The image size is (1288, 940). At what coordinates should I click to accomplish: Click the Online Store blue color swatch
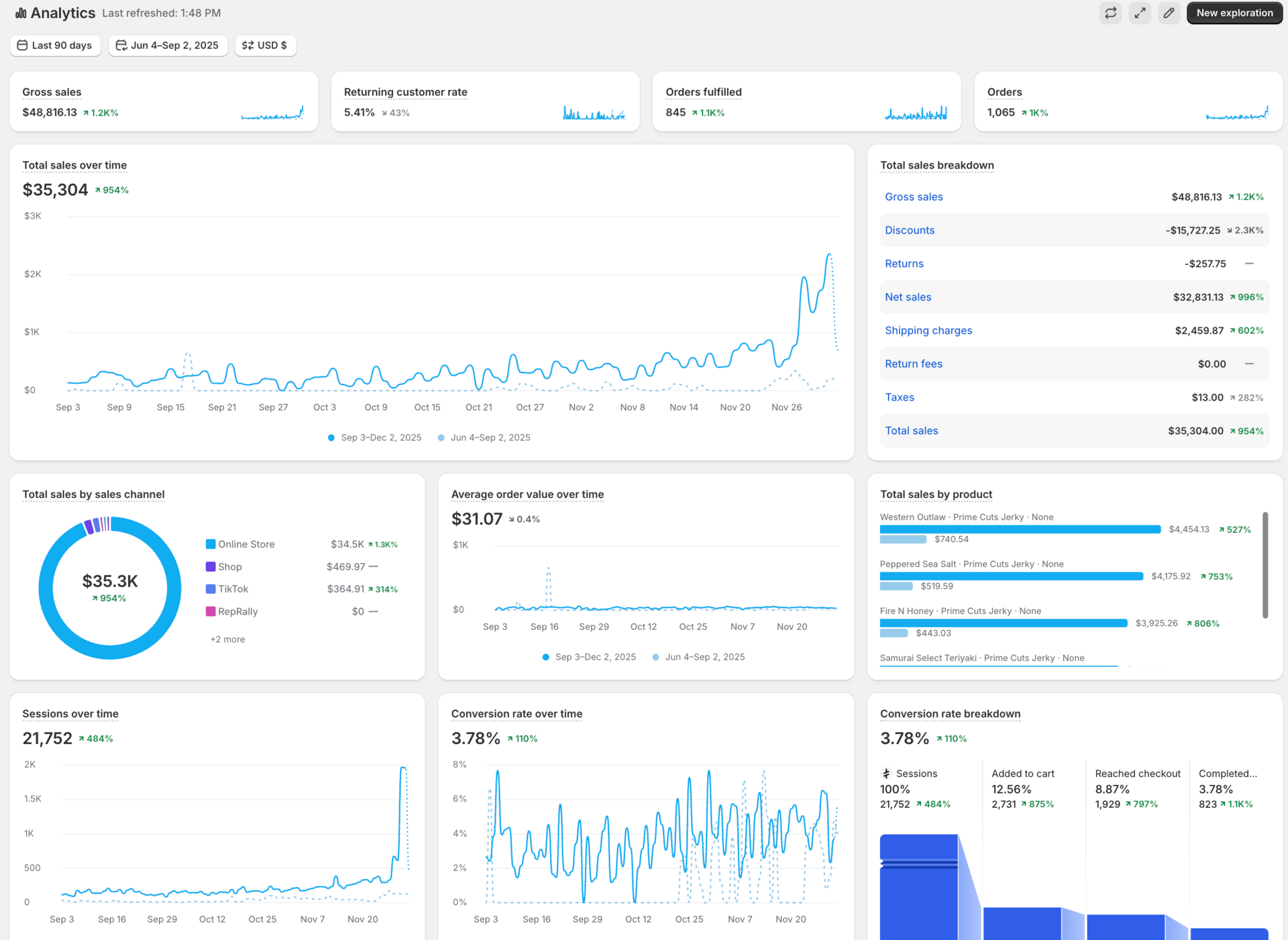coord(211,544)
